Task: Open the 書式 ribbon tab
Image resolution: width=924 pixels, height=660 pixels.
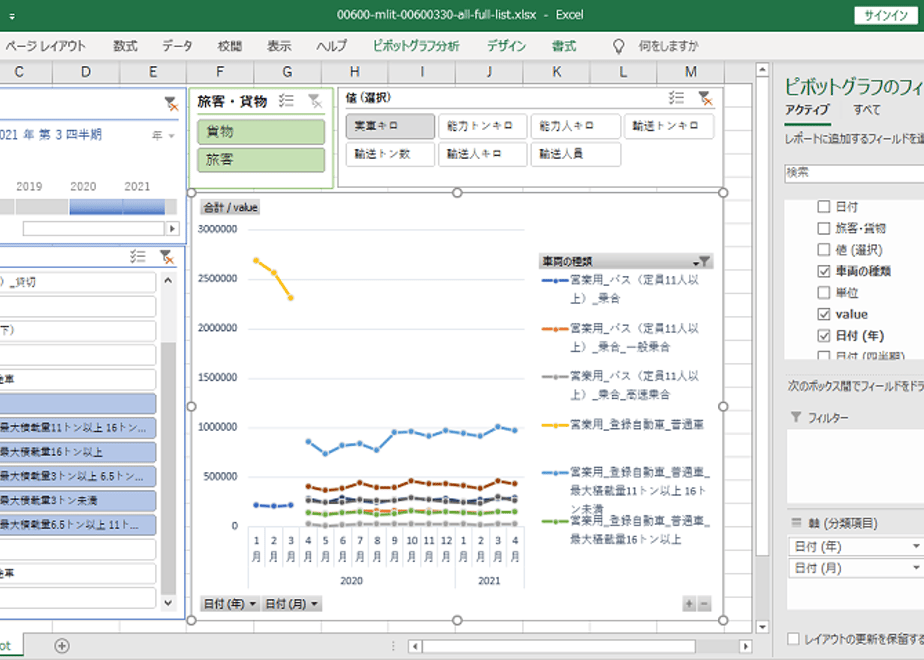Action: (564, 46)
